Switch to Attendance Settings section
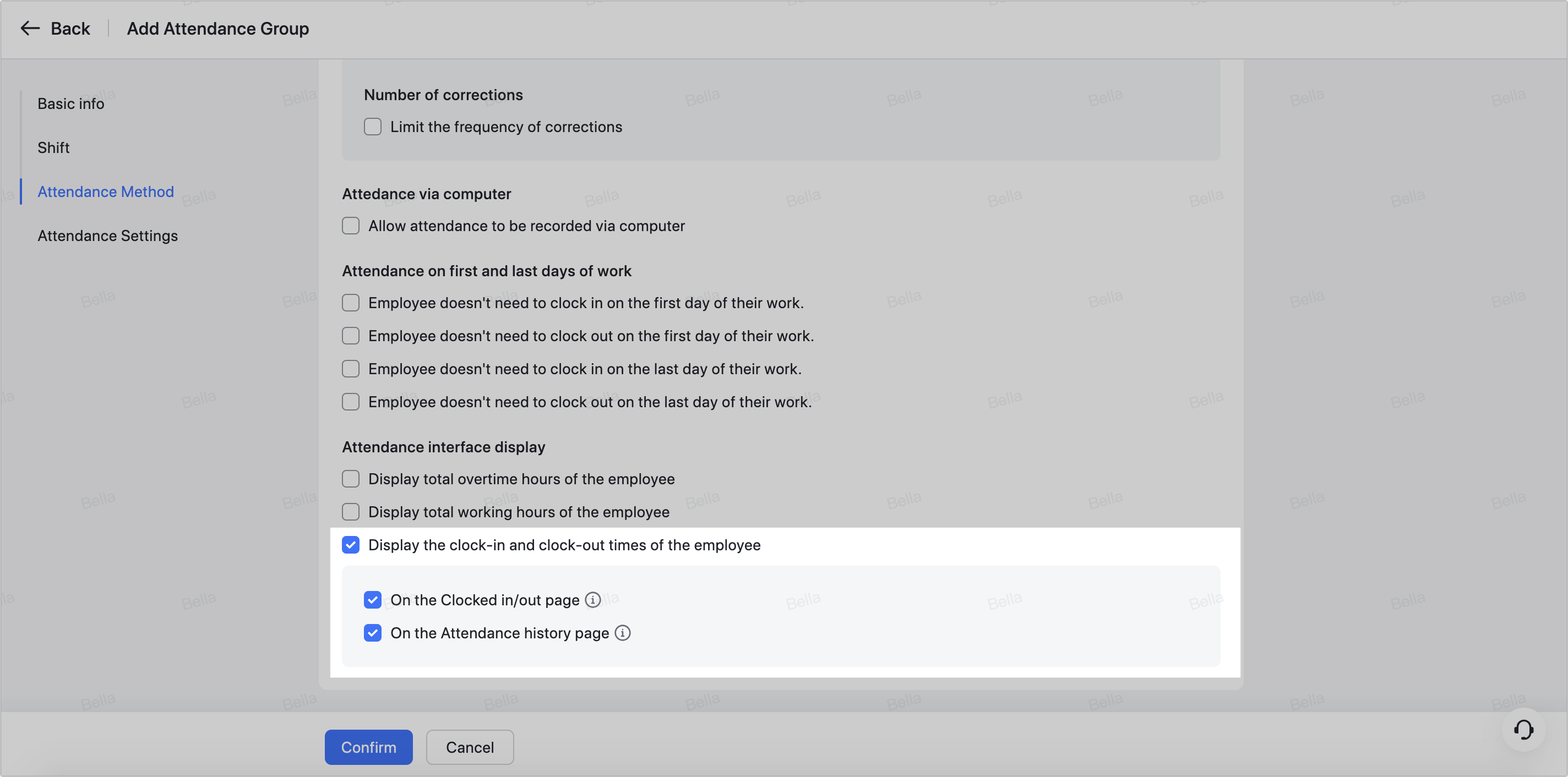1568x777 pixels. (x=108, y=236)
